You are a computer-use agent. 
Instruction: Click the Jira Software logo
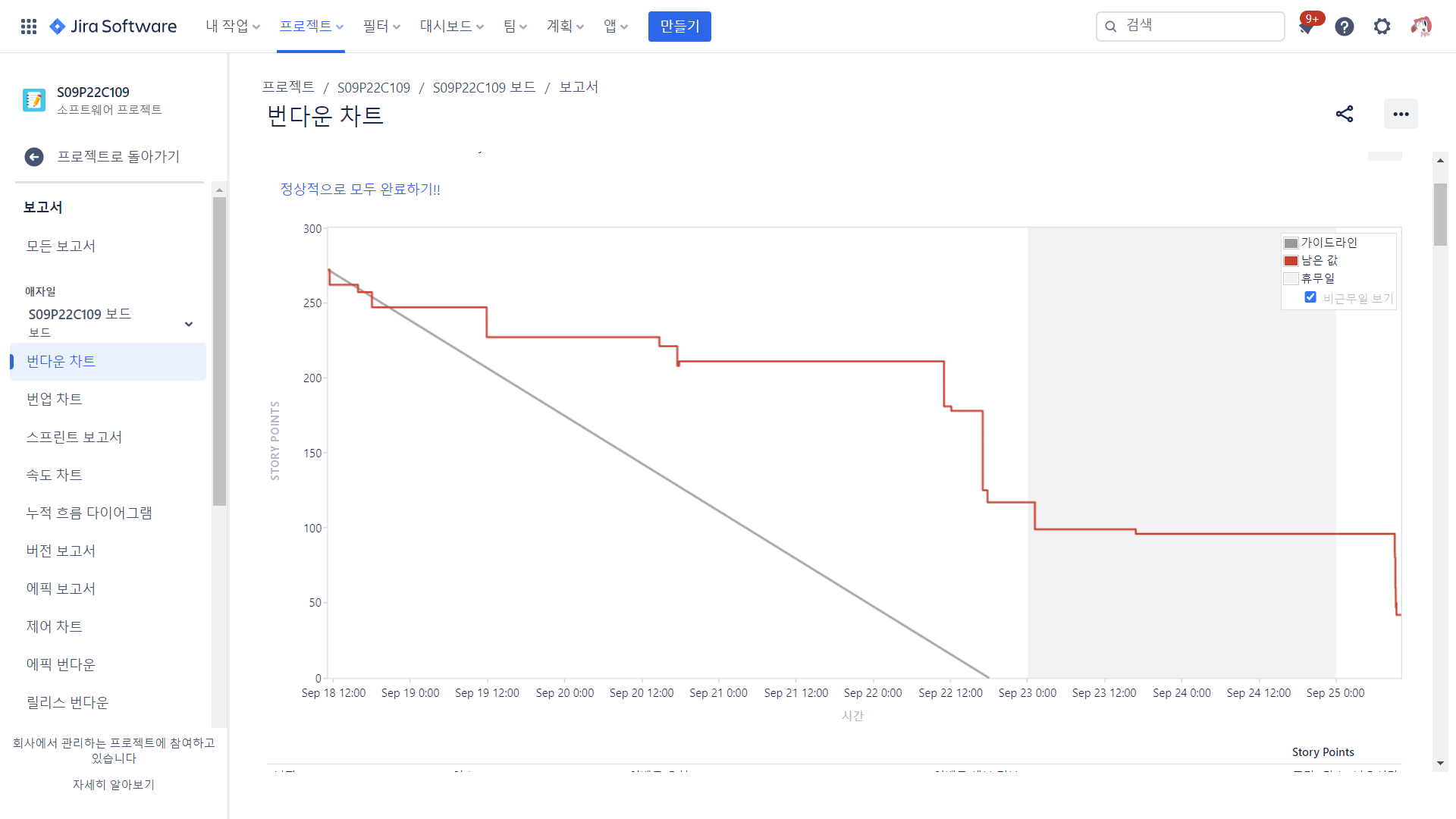[113, 27]
